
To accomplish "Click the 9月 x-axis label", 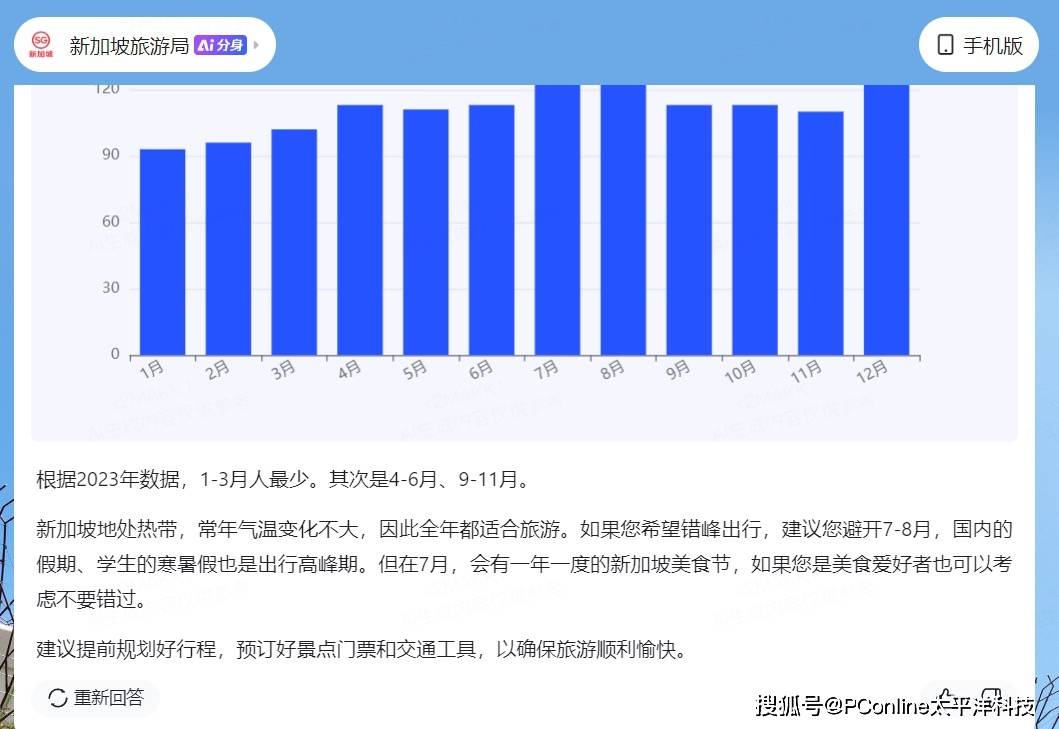I will pos(678,370).
